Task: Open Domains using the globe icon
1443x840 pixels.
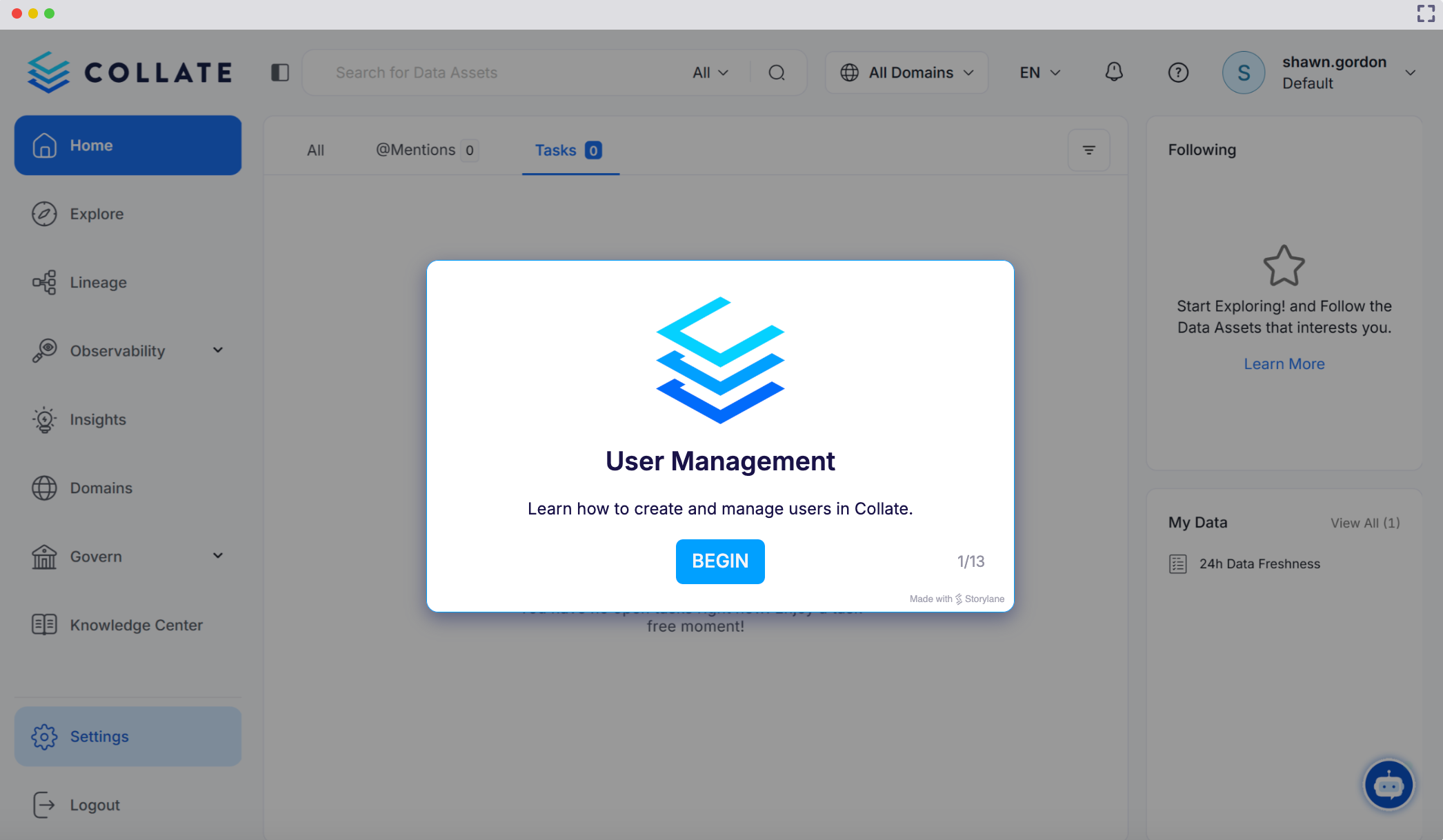Action: (44, 488)
